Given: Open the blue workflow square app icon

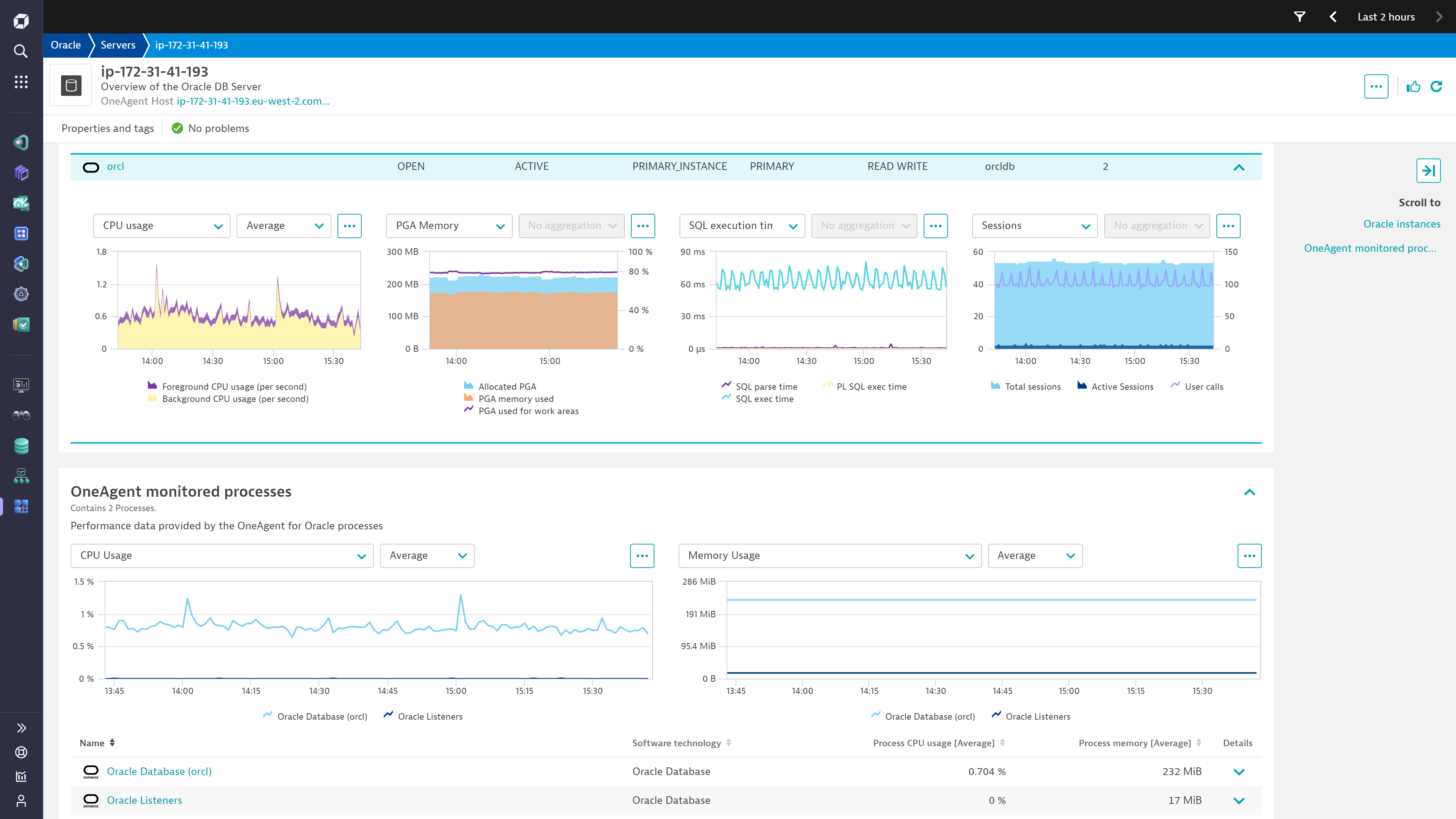Looking at the screenshot, I should [x=21, y=234].
